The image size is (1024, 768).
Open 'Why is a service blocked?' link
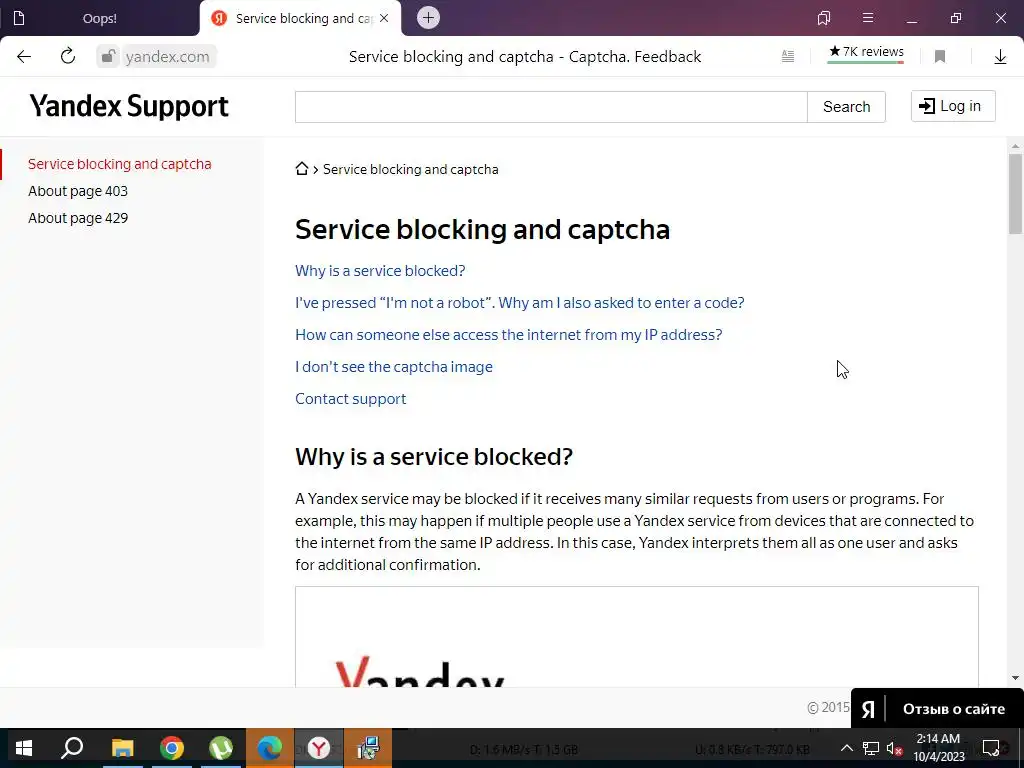click(380, 270)
